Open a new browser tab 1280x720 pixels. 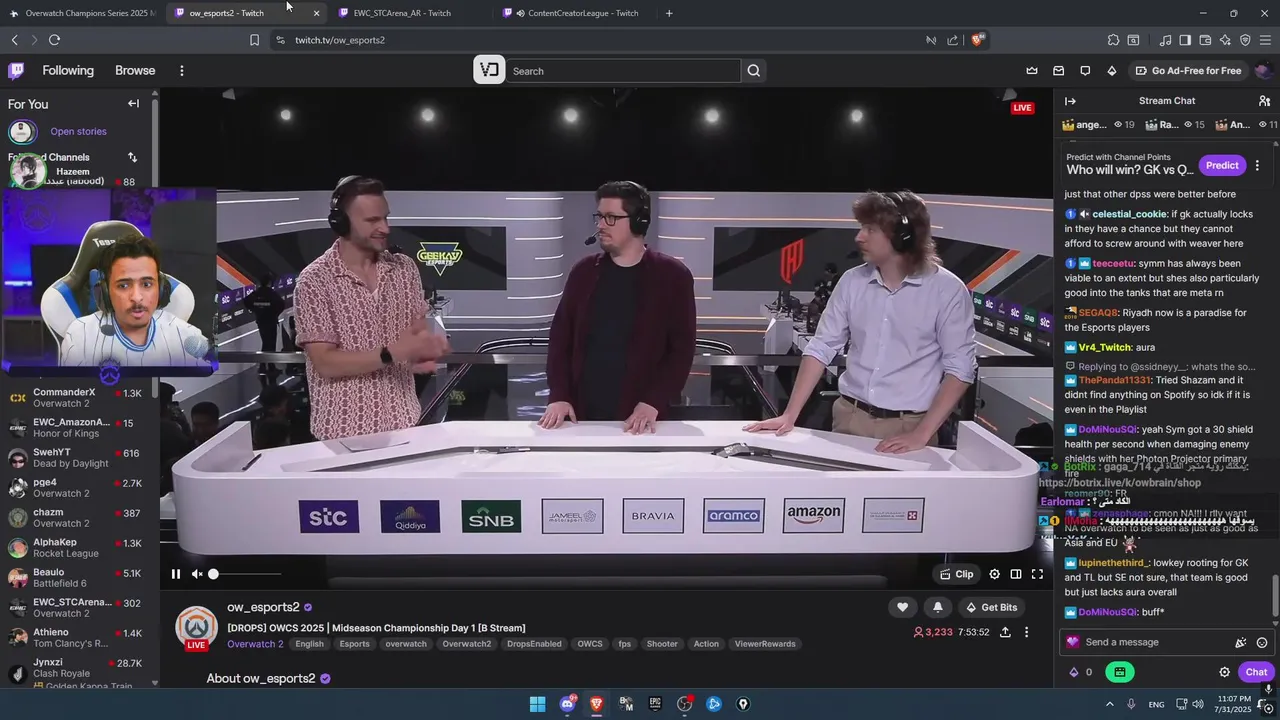coord(669,13)
